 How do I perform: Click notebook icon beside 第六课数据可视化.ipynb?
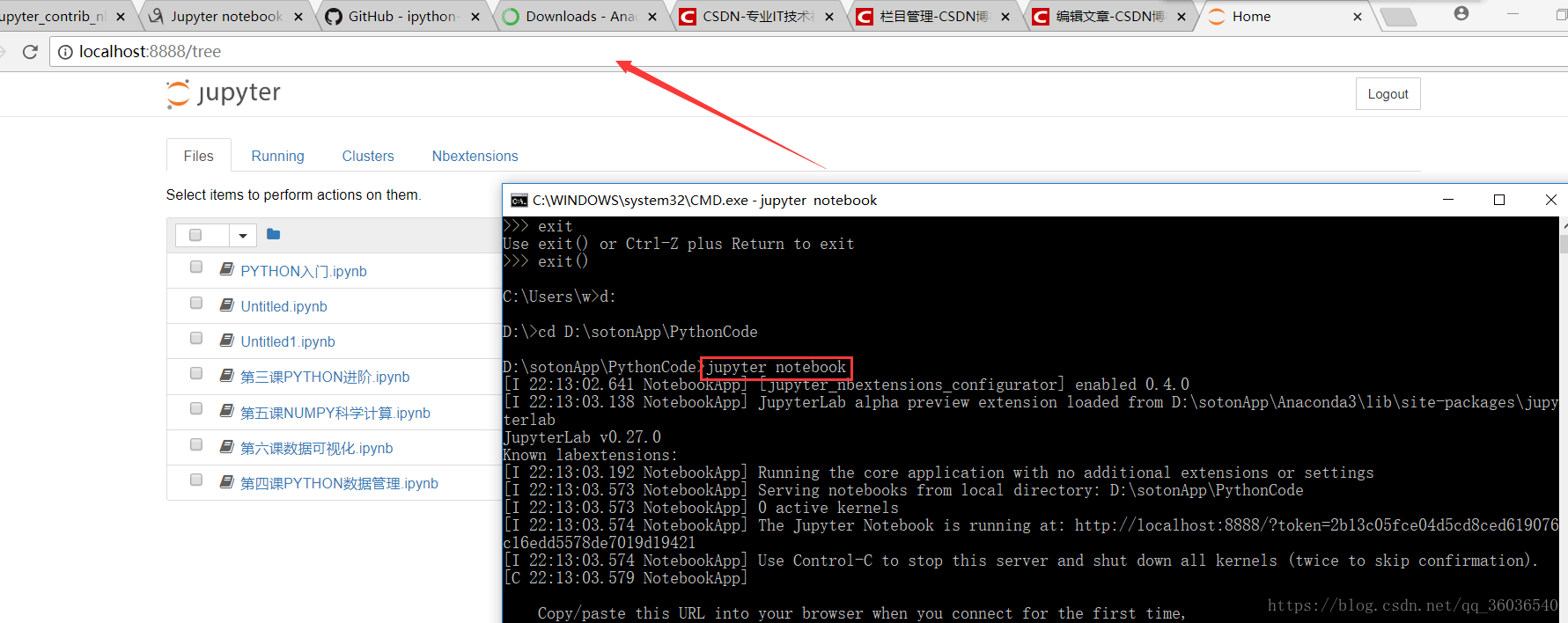pyautogui.click(x=226, y=446)
